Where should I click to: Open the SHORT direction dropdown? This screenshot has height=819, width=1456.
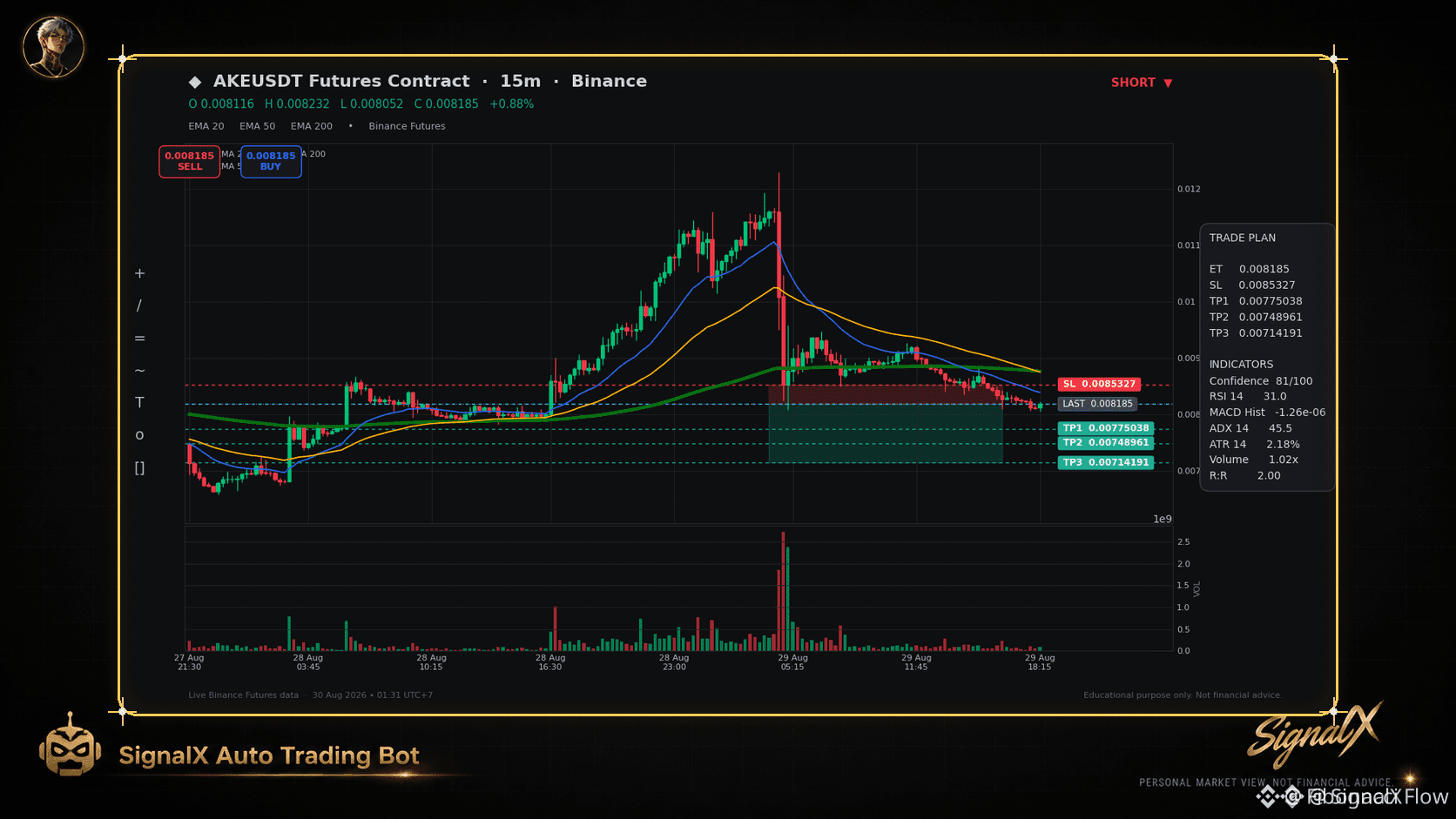coord(1142,83)
